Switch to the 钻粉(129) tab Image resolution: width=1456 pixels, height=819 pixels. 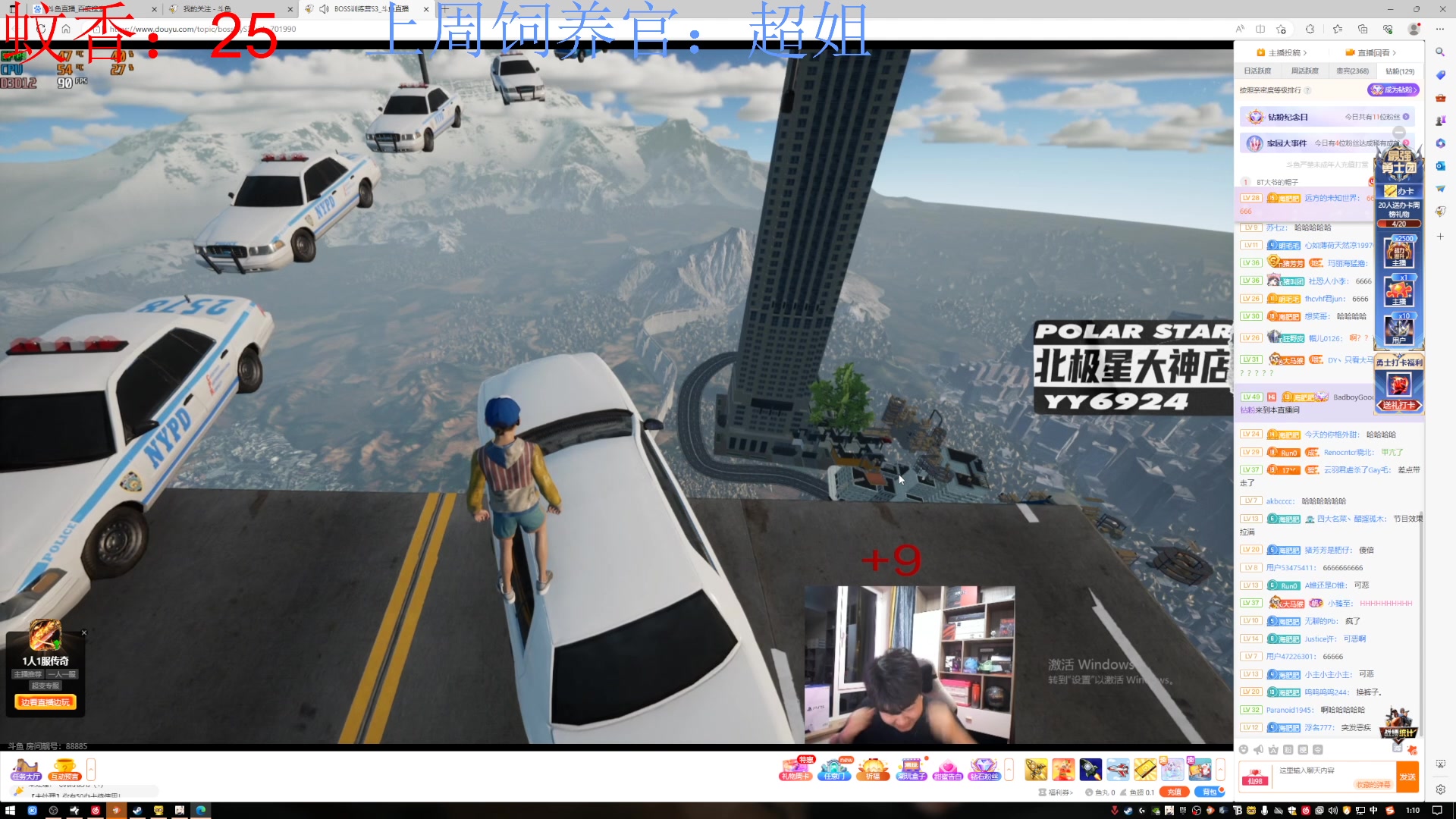point(1400,71)
